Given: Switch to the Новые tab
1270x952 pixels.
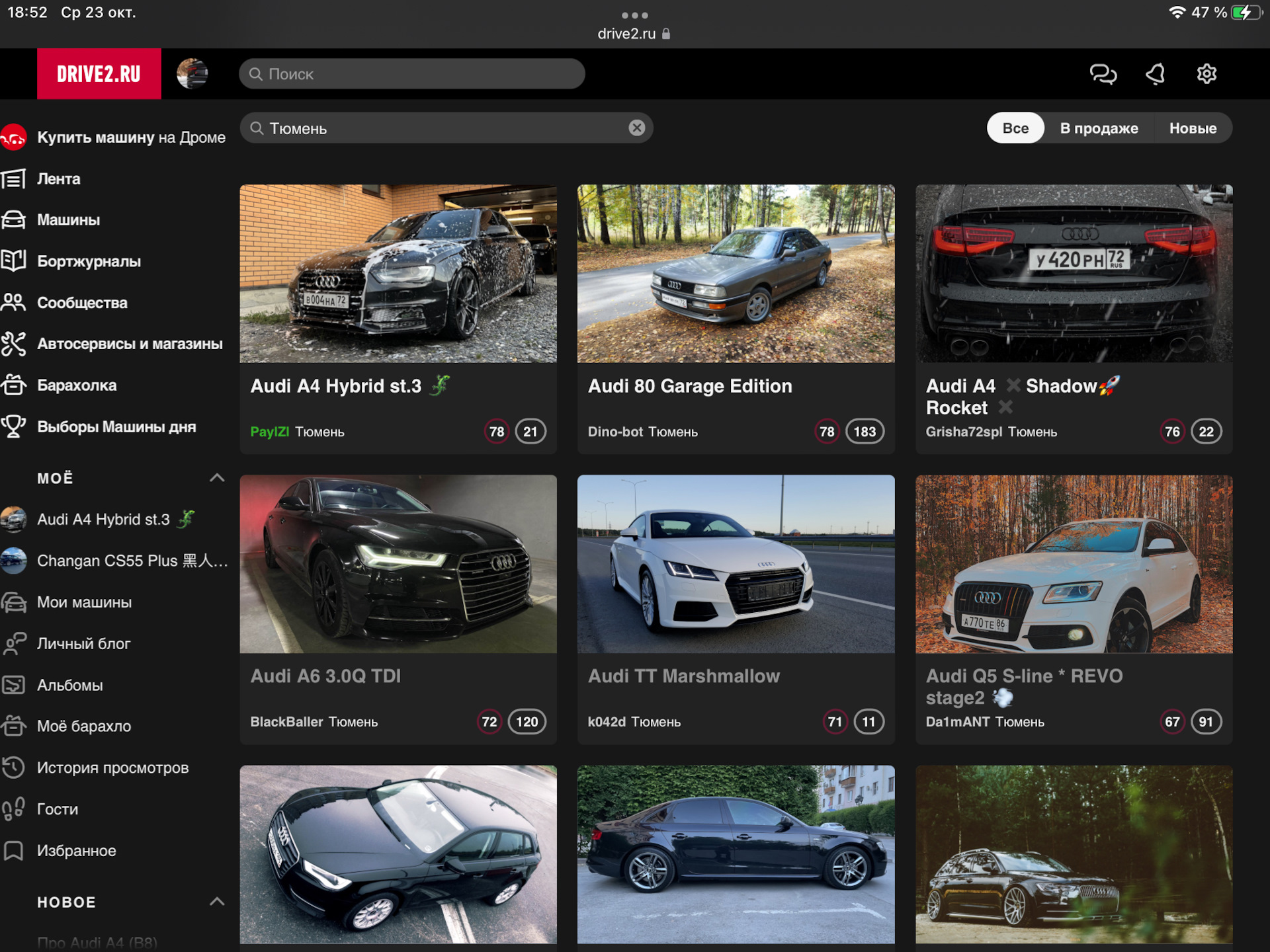Looking at the screenshot, I should pyautogui.click(x=1193, y=128).
